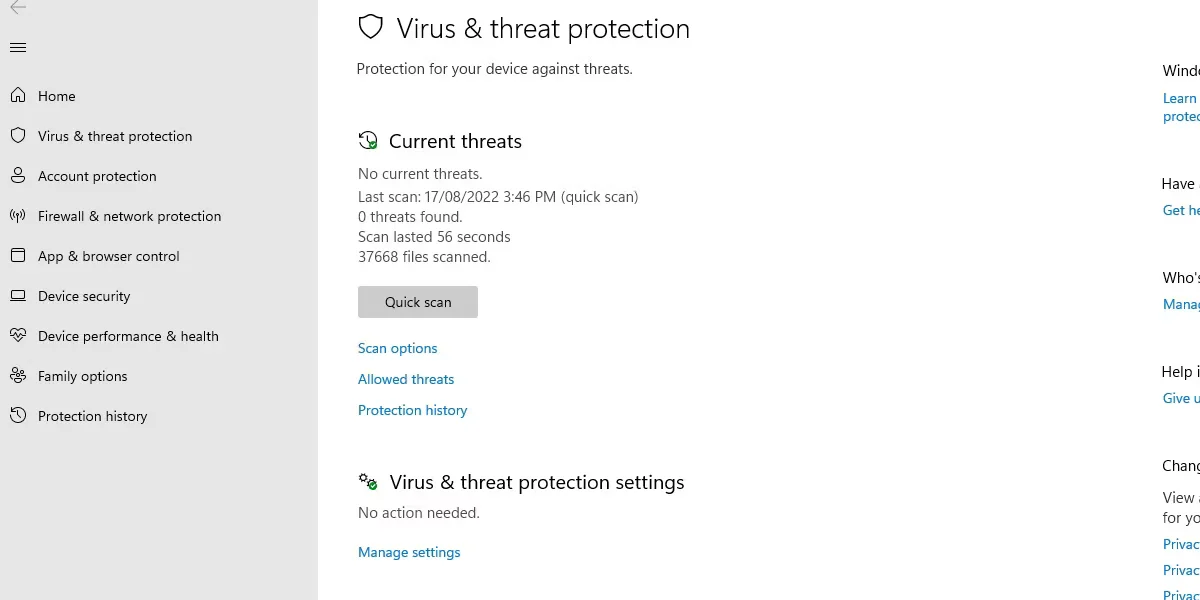The width and height of the screenshot is (1200, 600).
Task: Open Virus & threat protection from the sidebar
Action: (x=114, y=136)
